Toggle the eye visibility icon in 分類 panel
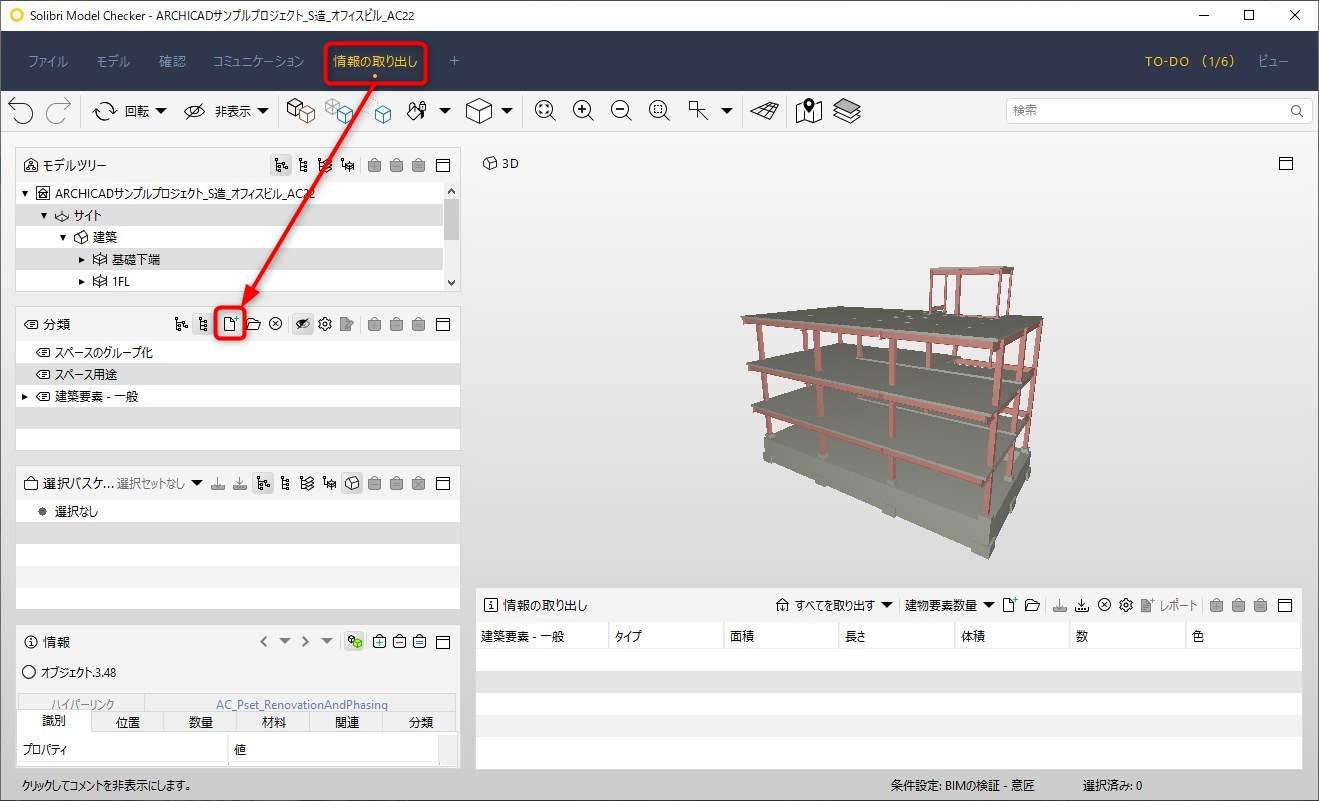The width and height of the screenshot is (1319, 801). coord(302,324)
